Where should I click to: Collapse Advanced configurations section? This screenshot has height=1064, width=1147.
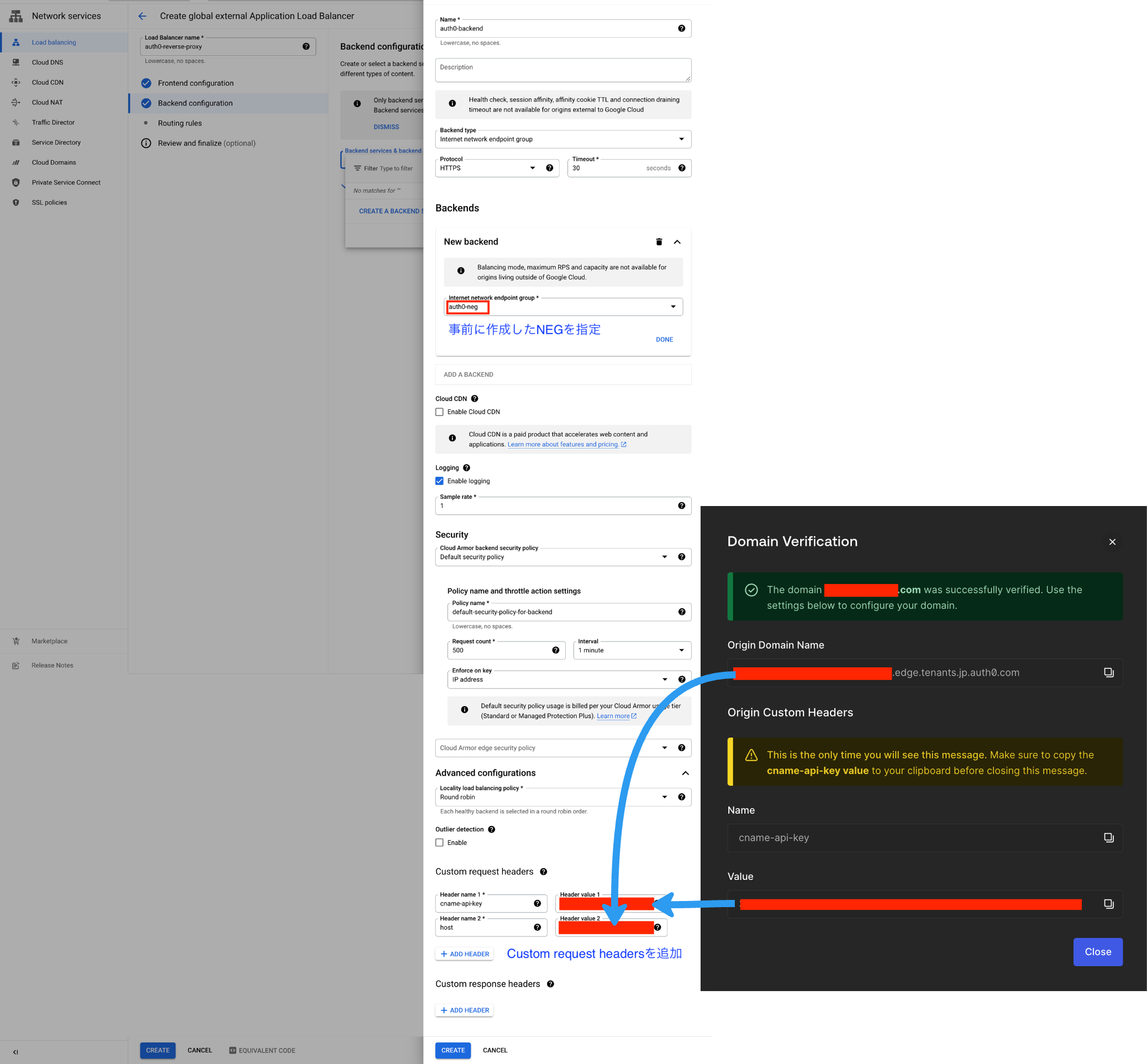(x=685, y=773)
